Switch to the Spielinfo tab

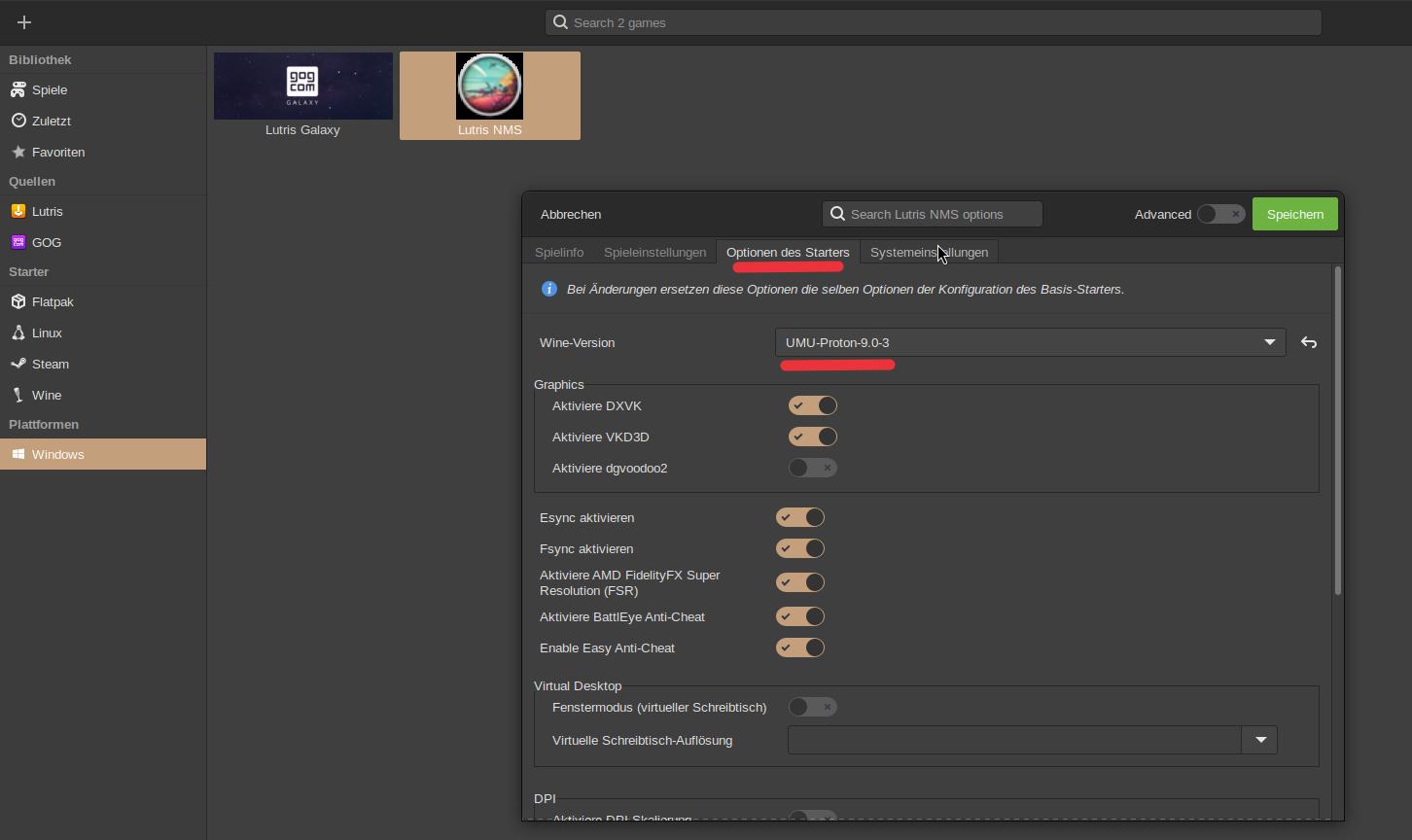pyautogui.click(x=559, y=252)
